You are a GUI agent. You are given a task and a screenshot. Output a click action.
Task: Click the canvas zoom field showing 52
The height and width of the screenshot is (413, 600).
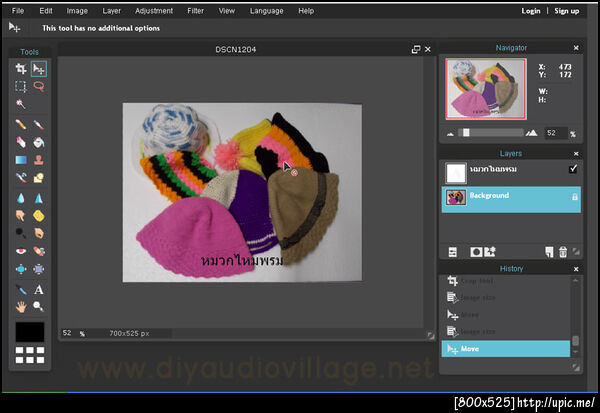68,333
